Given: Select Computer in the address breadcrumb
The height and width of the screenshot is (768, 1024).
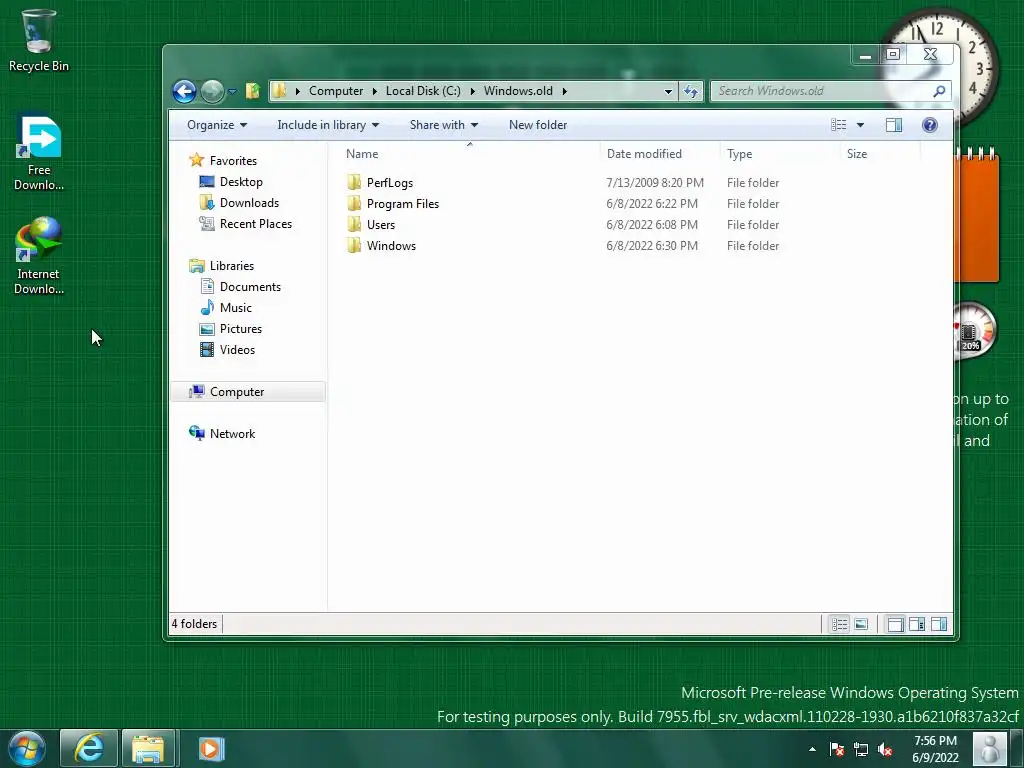Looking at the screenshot, I should tap(336, 91).
